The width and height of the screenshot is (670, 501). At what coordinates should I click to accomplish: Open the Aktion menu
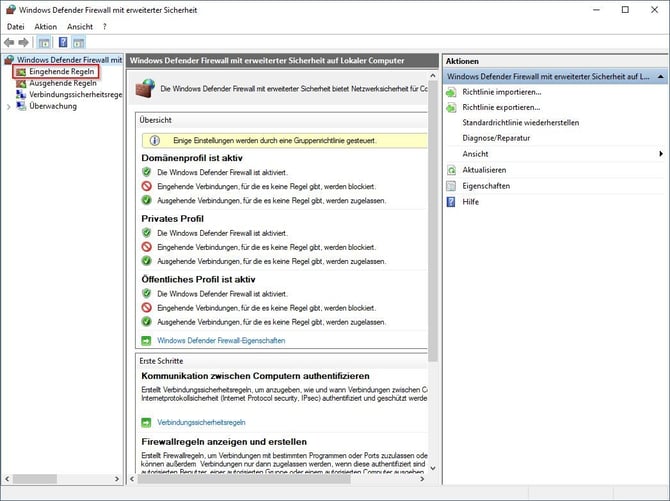coord(46,26)
